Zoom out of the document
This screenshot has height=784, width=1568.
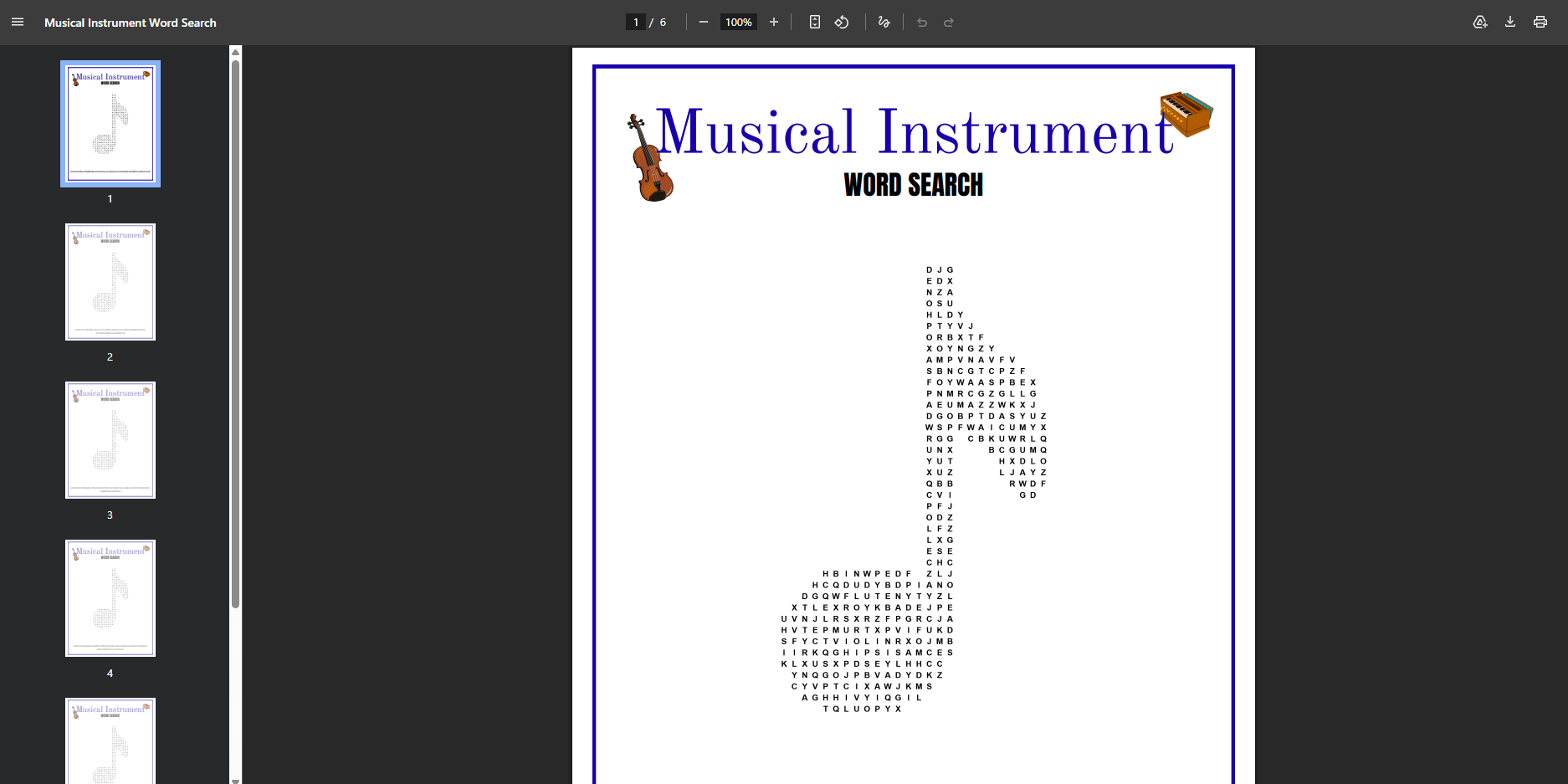(703, 22)
